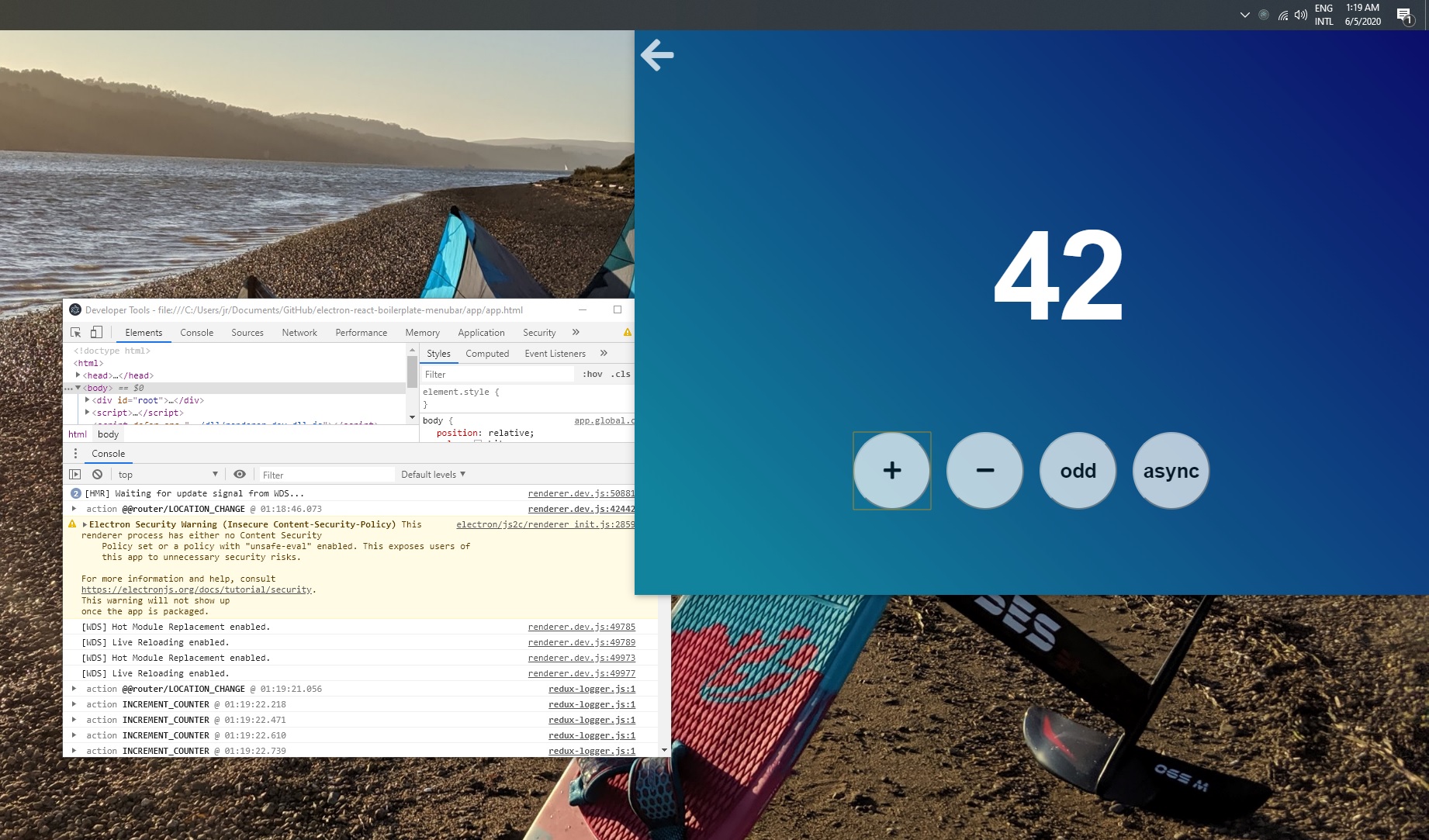
Task: Open the app.global.css source link in Styles
Action: (604, 420)
